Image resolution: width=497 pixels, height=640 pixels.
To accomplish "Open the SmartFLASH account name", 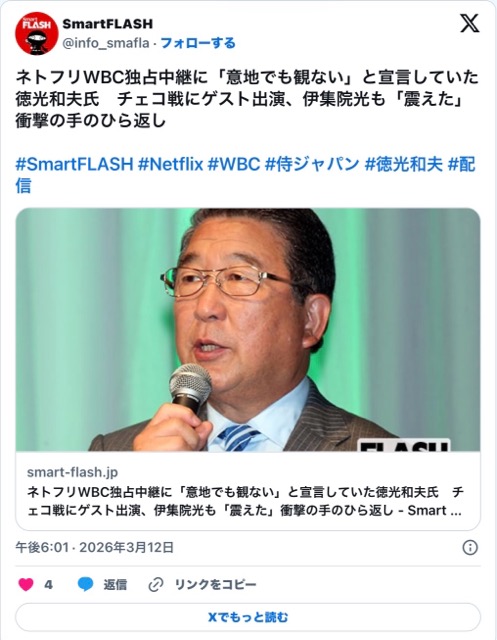I will coord(108,24).
